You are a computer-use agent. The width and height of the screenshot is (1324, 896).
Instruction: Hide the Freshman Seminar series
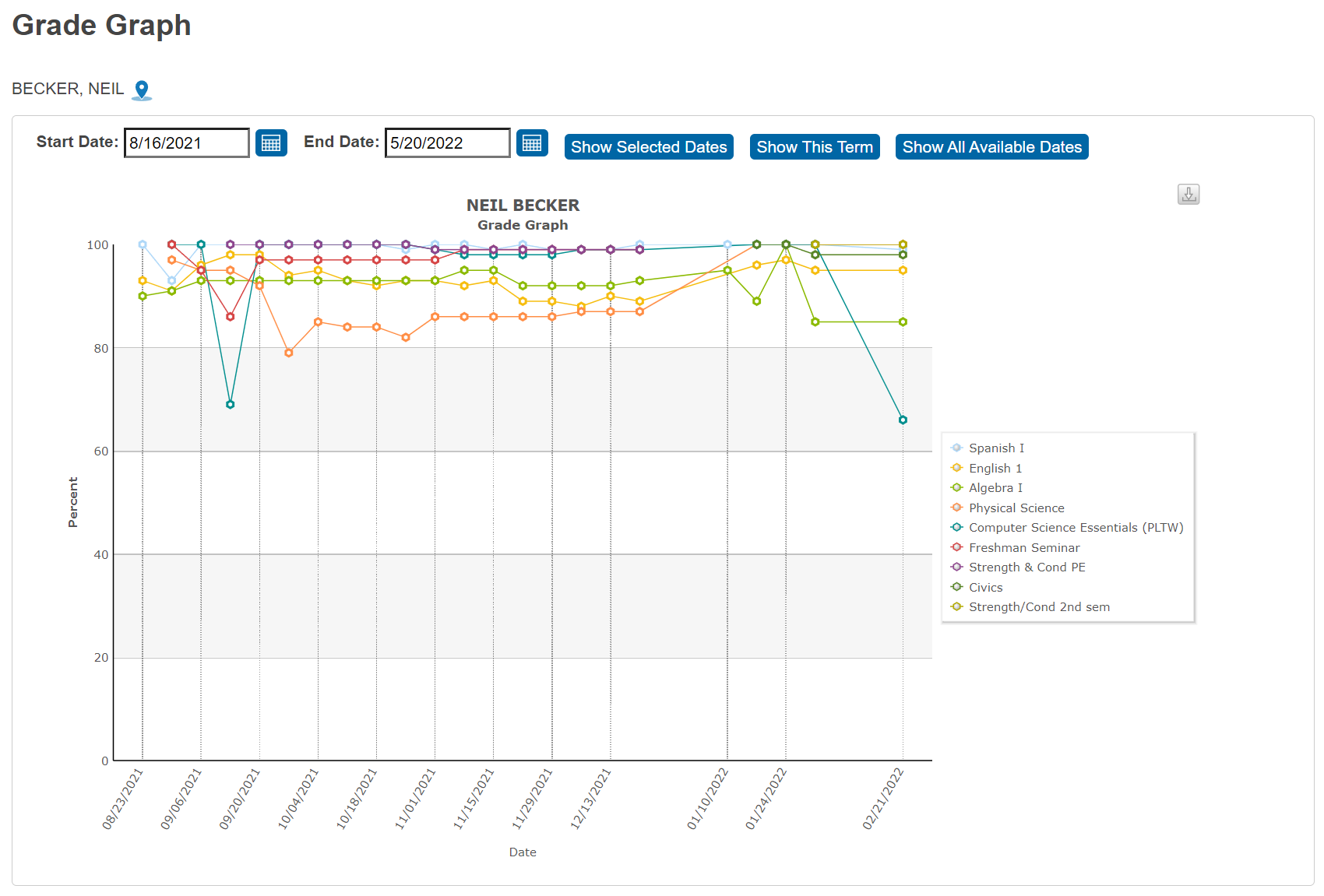pyautogui.click(x=955, y=547)
